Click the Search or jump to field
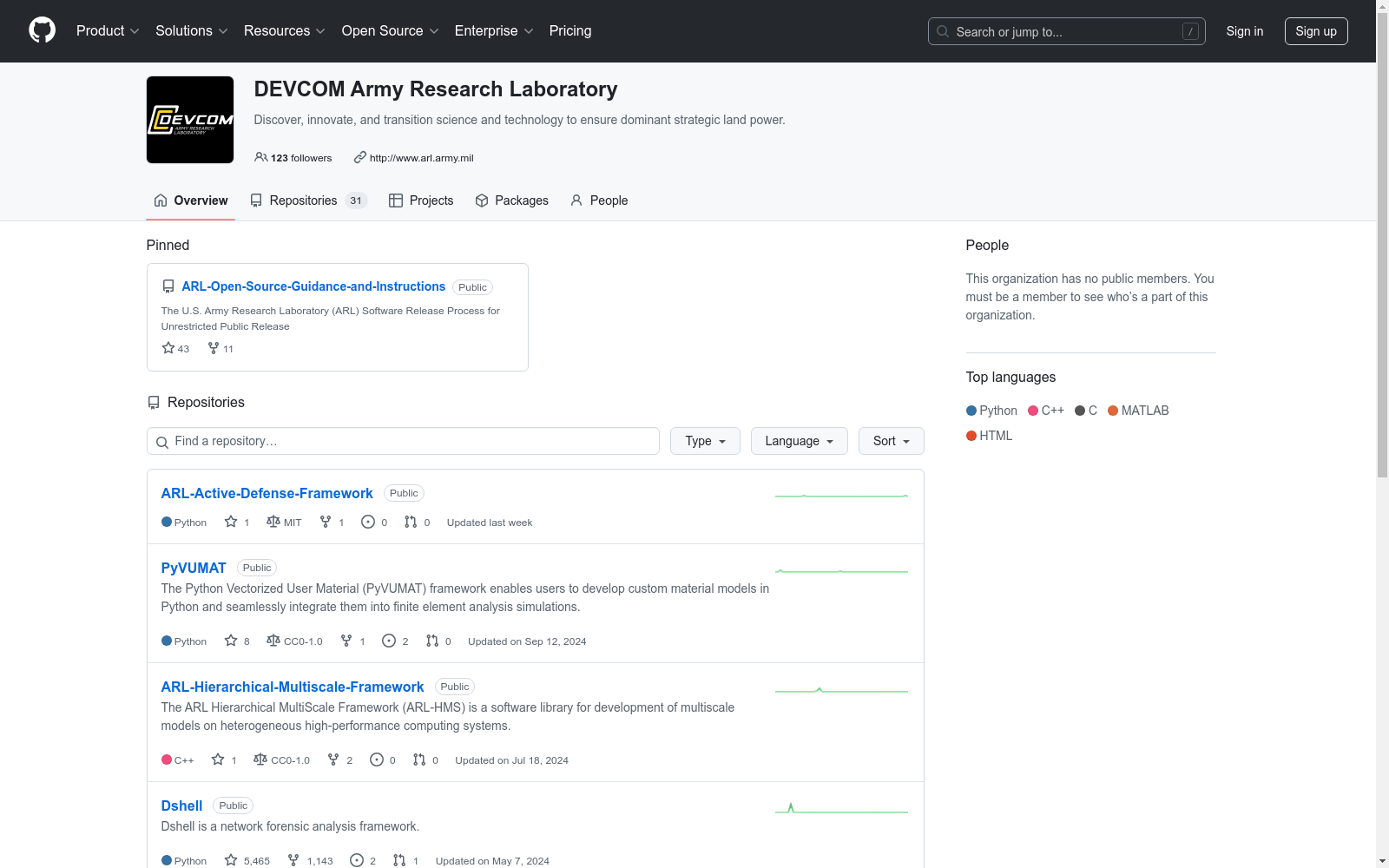 point(1067,31)
